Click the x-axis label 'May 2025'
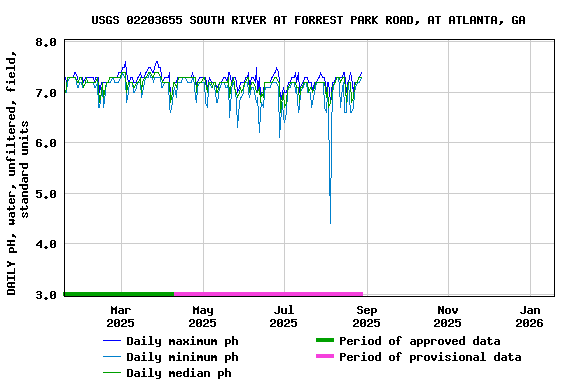576x384 pixels. click(x=202, y=317)
